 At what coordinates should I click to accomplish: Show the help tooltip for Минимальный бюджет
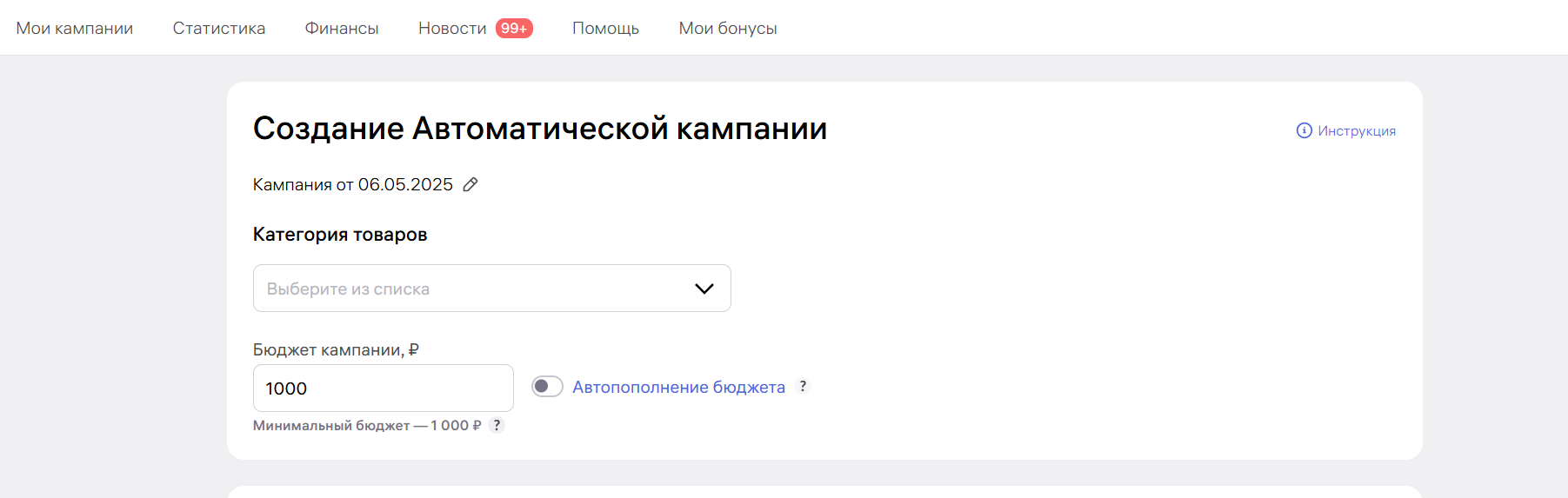pos(497,425)
